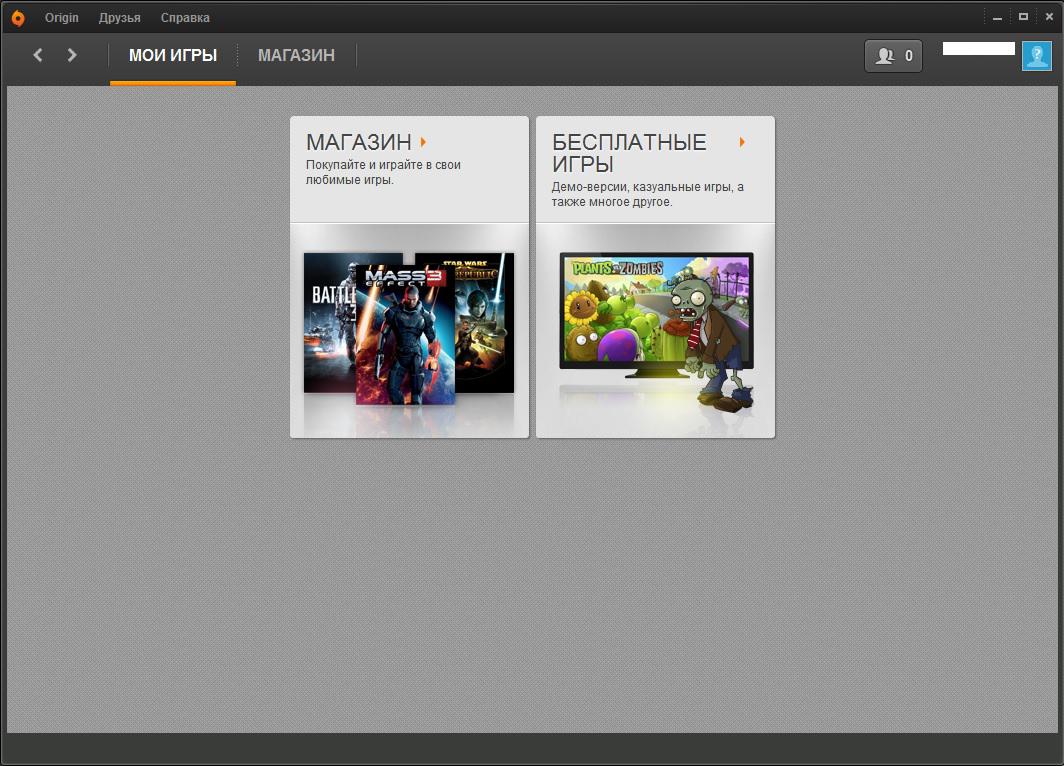Open the Друзья menu
1064x766 pixels.
119,18
